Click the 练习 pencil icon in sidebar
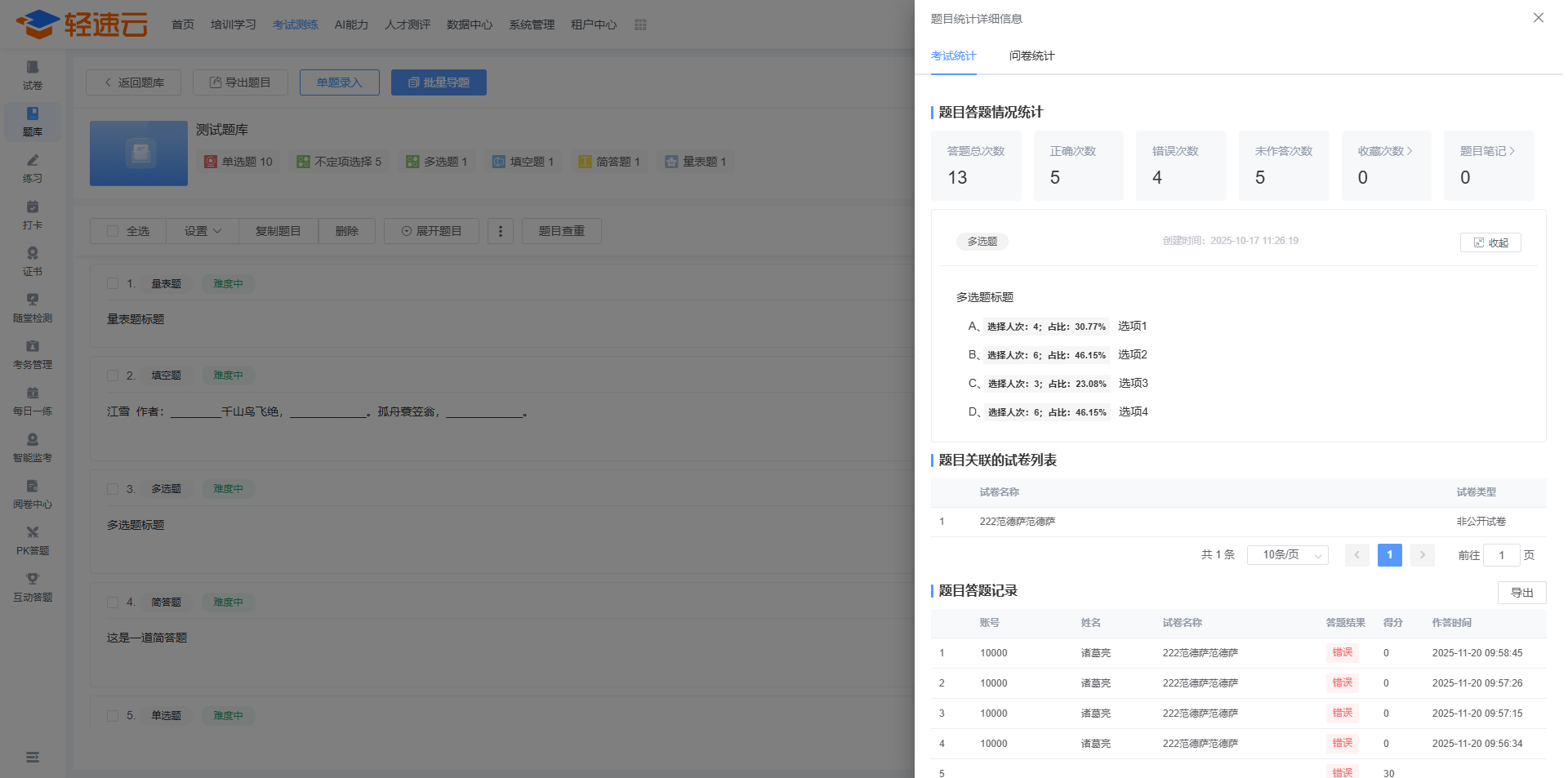Viewport: 1568px width, 778px height. [33, 161]
